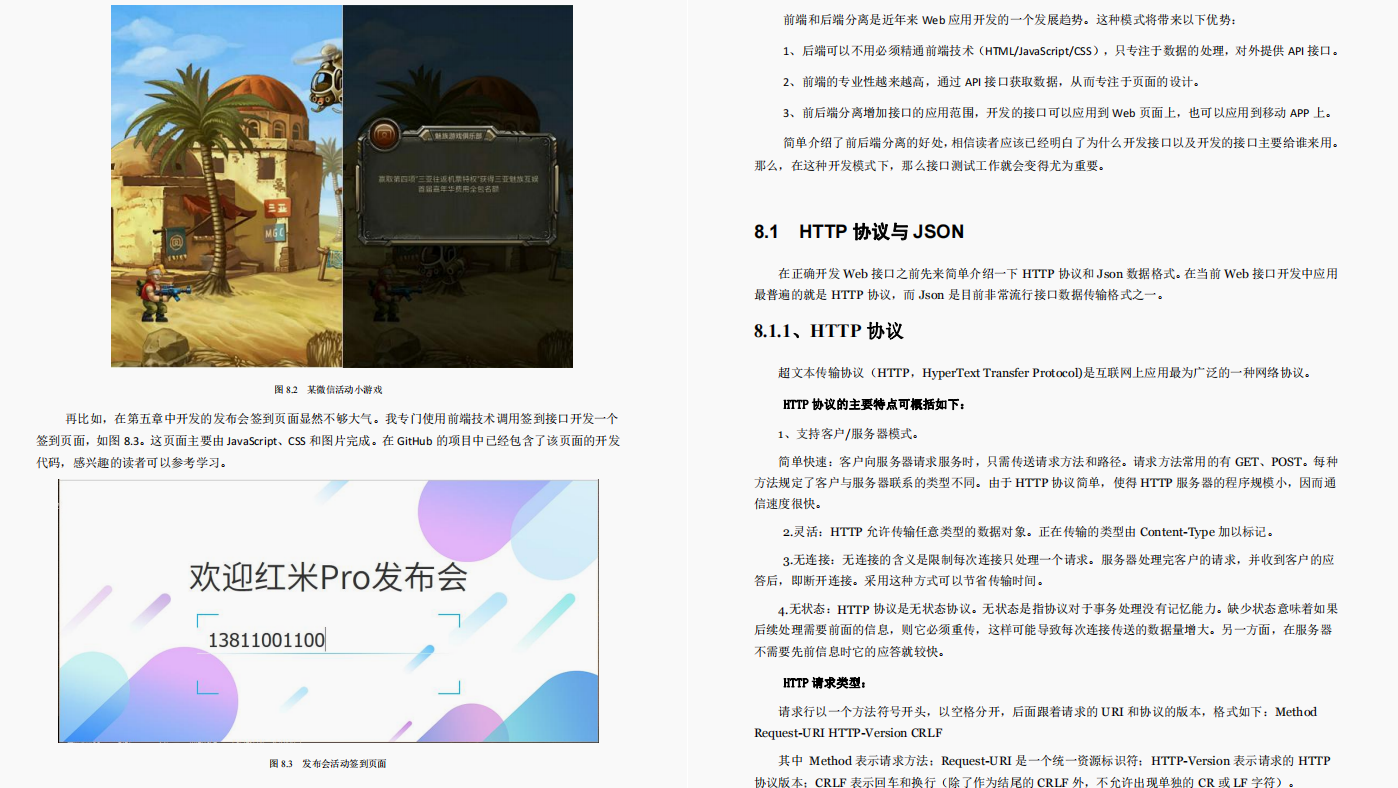The image size is (1398, 788).
Task: Click the line "1、支持客户/服务器模式。"
Action: point(848,434)
